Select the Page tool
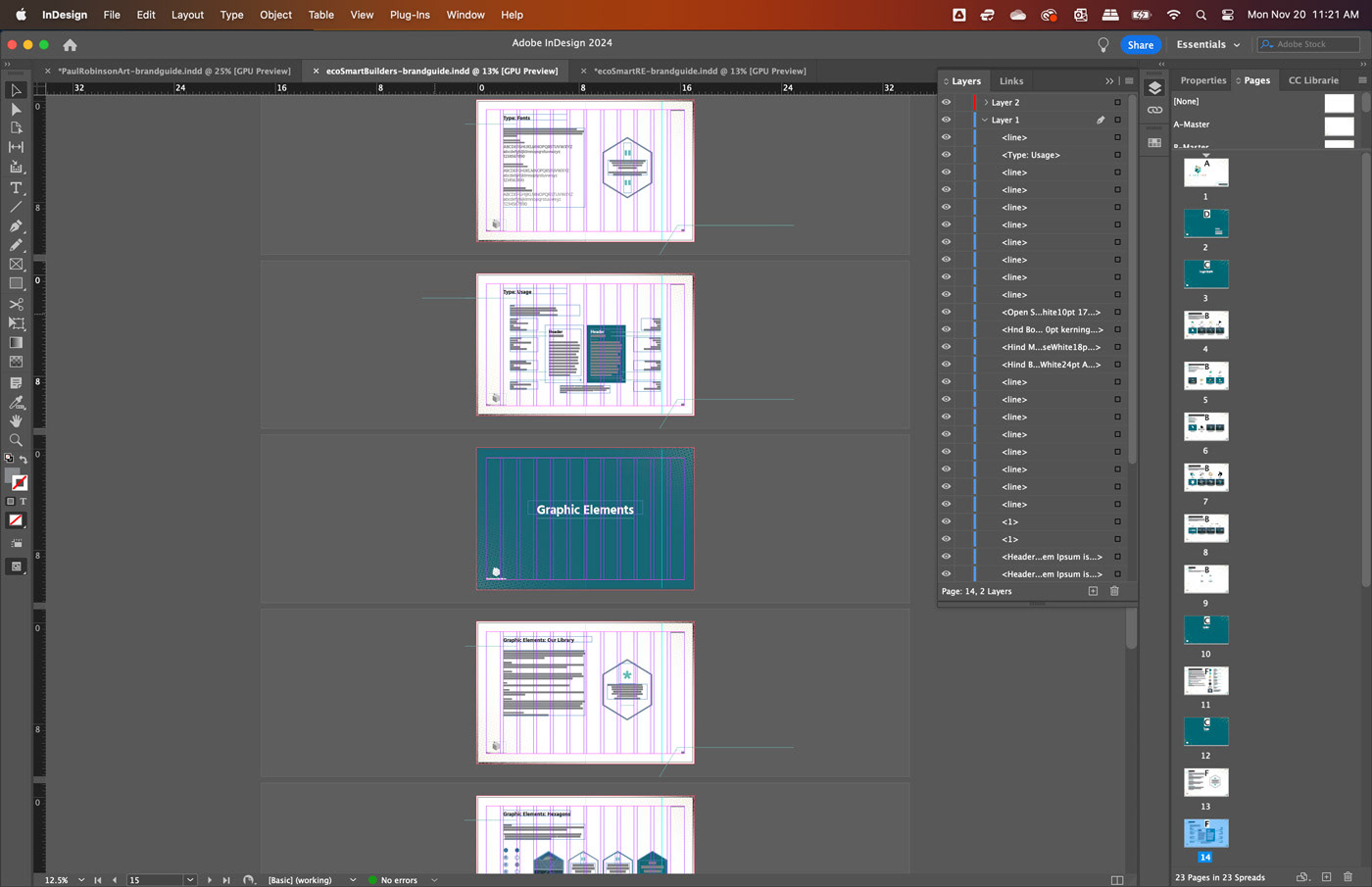Image resolution: width=1372 pixels, height=887 pixels. pyautogui.click(x=16, y=127)
